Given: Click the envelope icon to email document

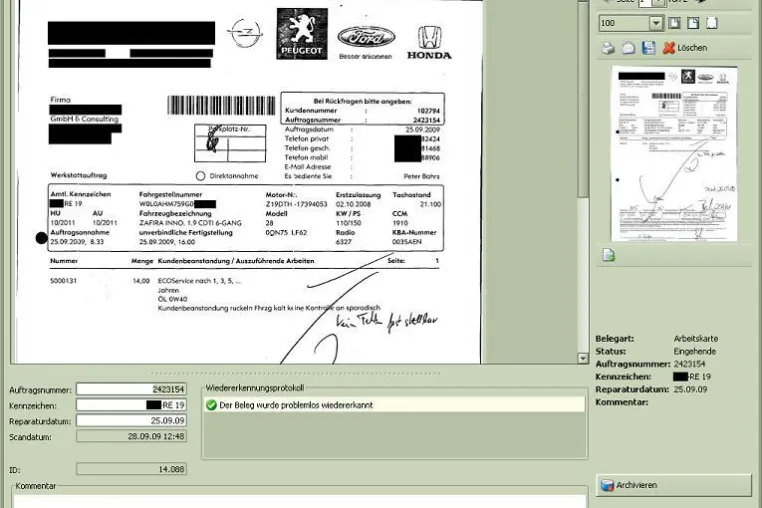Looking at the screenshot, I should (628, 48).
